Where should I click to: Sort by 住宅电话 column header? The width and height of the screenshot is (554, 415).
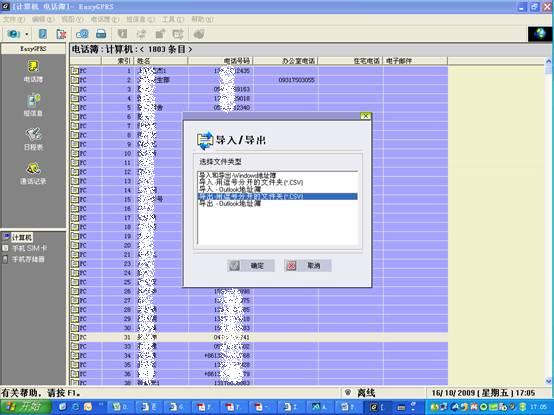(350, 61)
